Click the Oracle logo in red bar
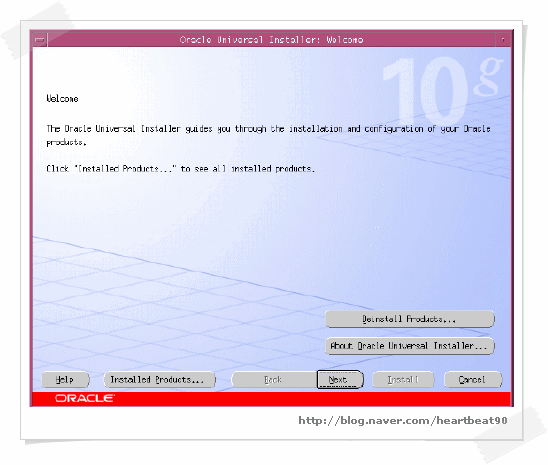The width and height of the screenshot is (548, 465). (x=85, y=398)
